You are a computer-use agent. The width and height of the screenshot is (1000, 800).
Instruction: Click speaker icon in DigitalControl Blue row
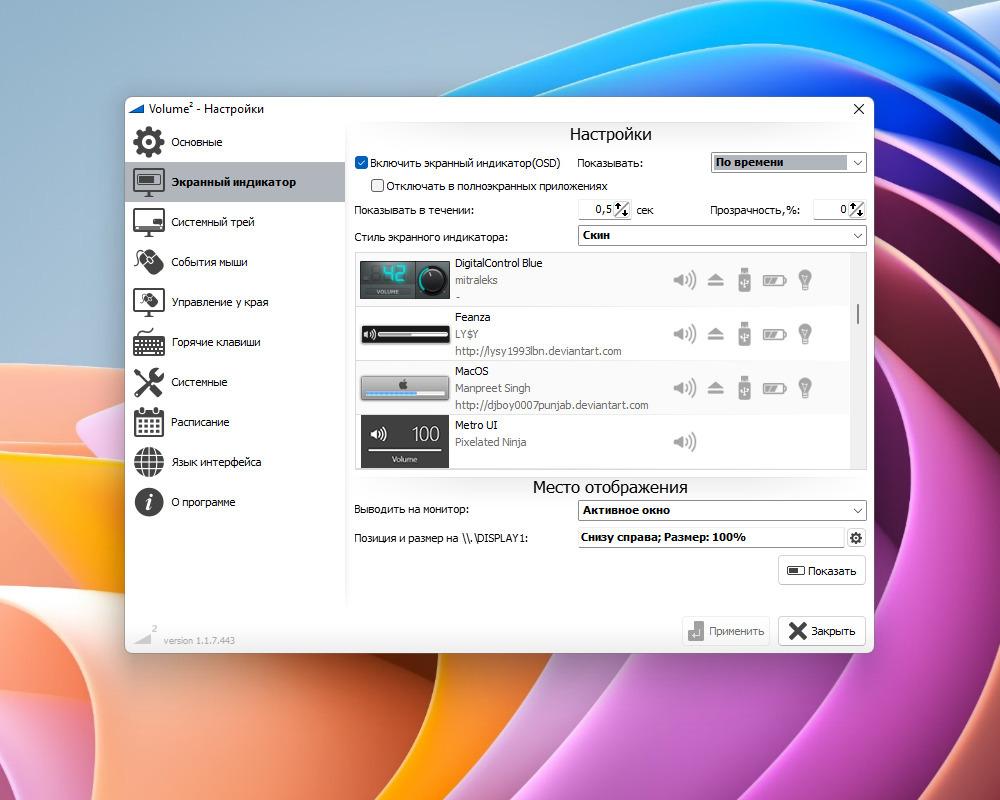click(684, 279)
